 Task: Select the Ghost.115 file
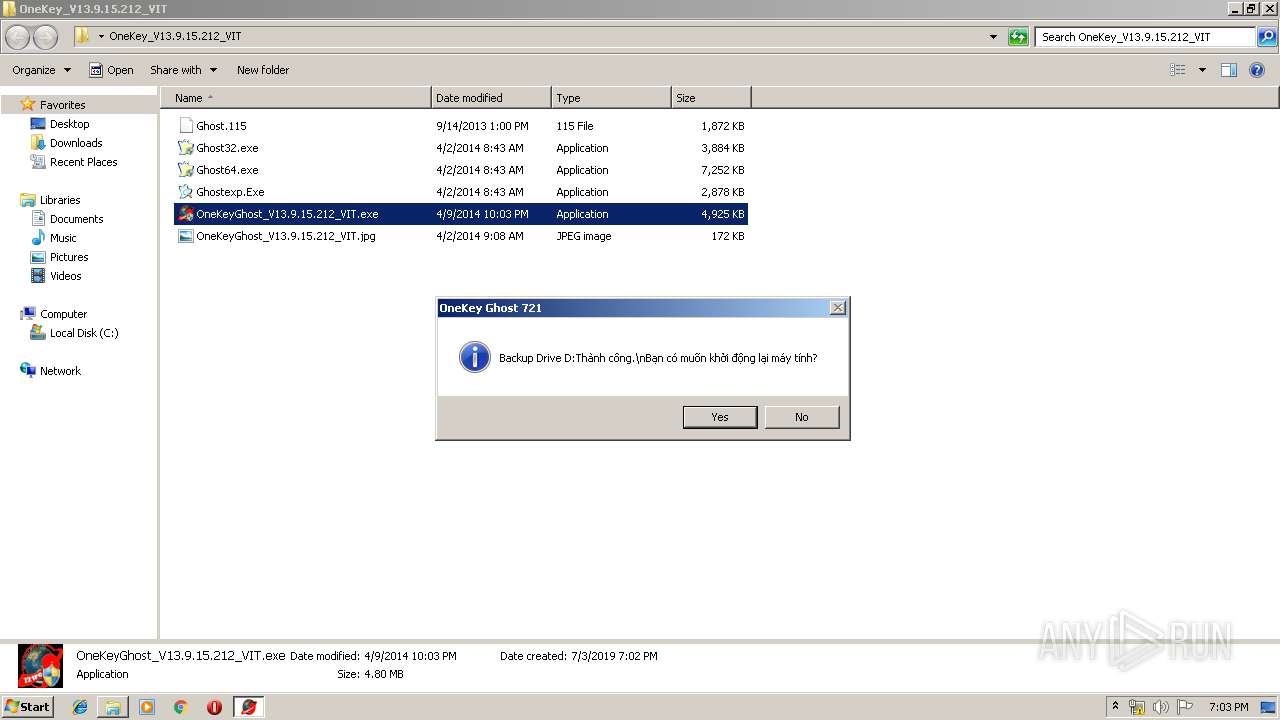pyautogui.click(x=221, y=126)
